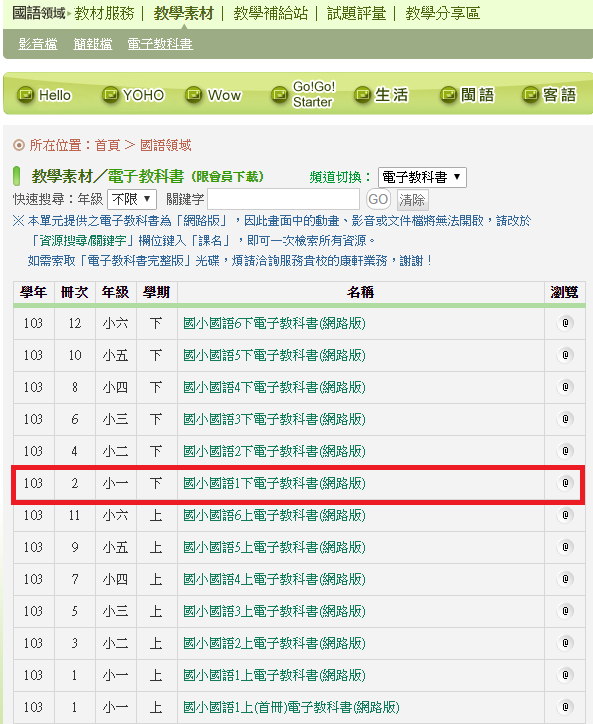
Task: Open 教學補給站 menu
Action: click(x=271, y=13)
